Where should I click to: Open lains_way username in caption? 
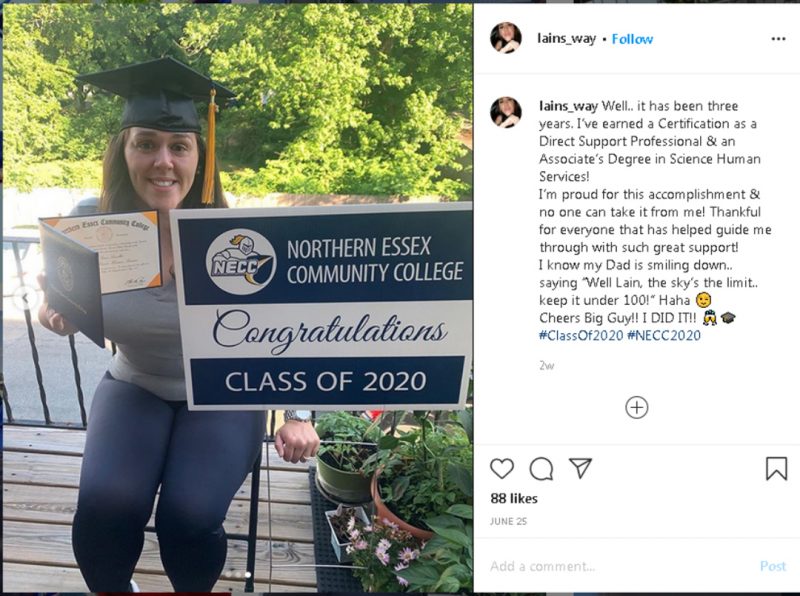568,106
